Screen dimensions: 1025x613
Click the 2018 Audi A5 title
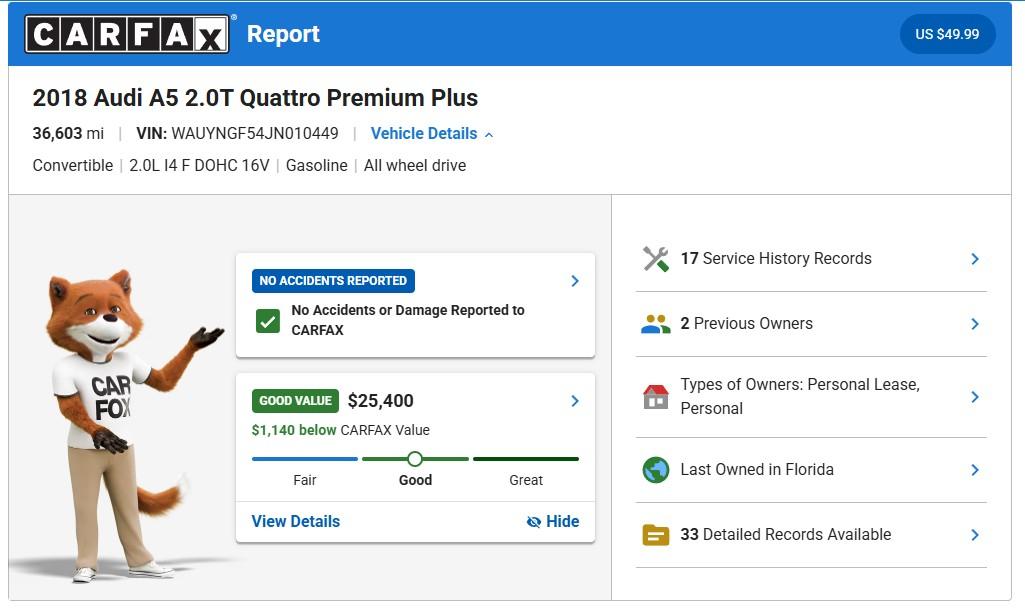tap(255, 97)
